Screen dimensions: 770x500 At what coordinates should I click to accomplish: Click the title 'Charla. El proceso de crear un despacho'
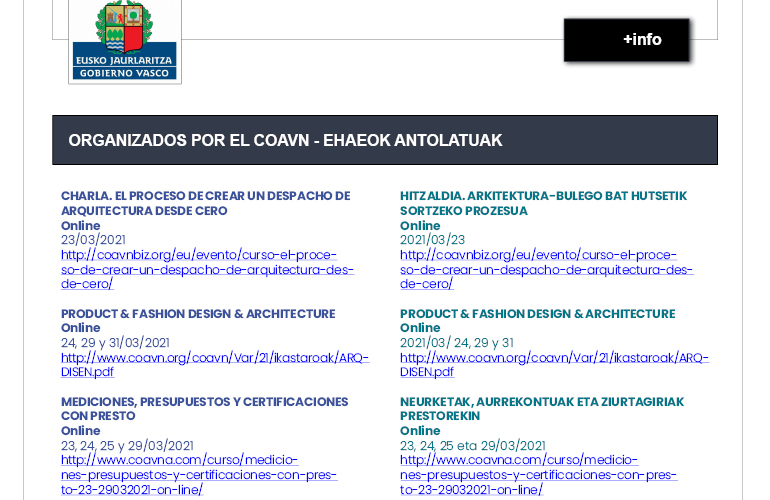[206, 203]
